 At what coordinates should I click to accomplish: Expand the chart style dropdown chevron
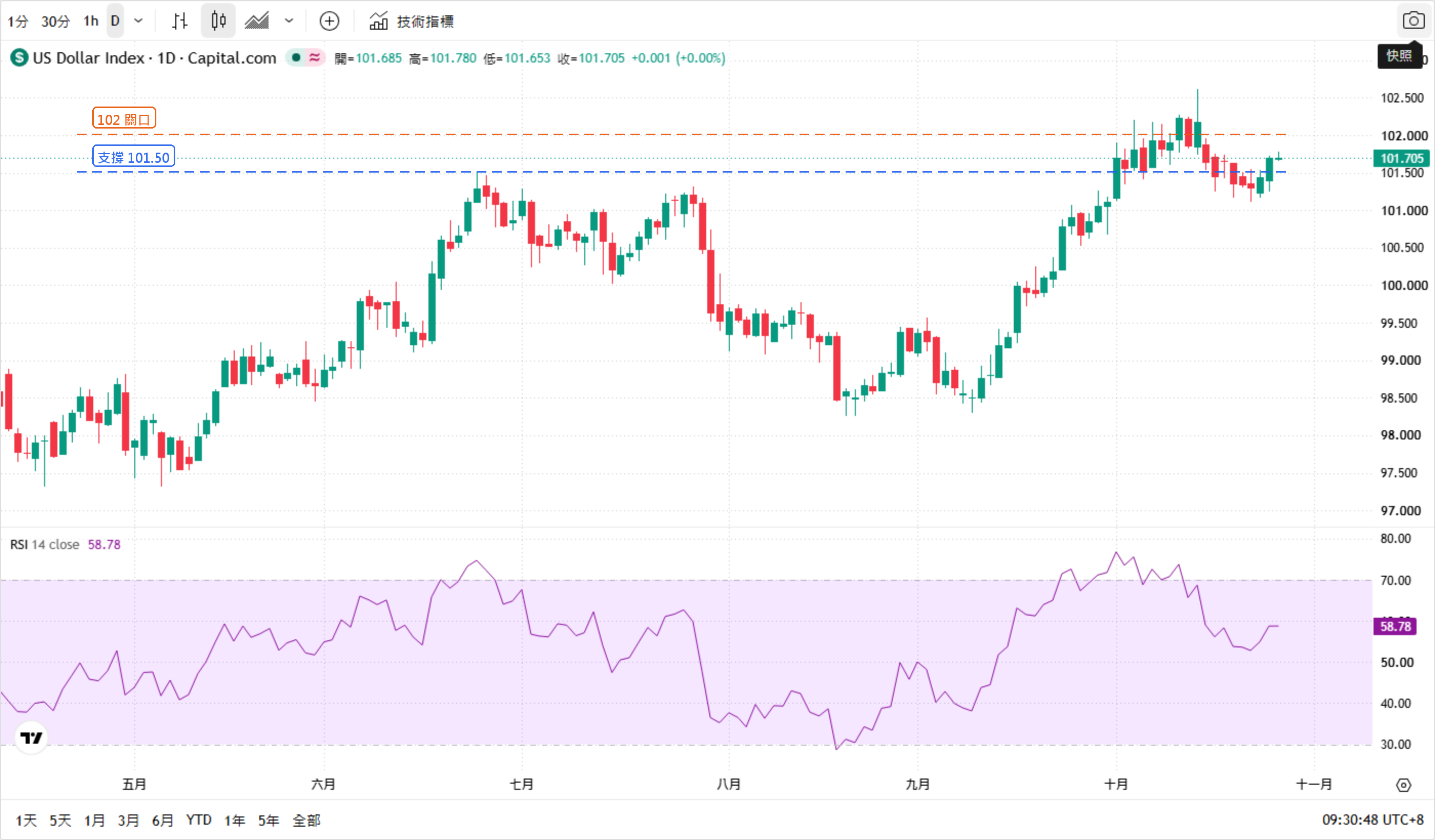click(289, 22)
